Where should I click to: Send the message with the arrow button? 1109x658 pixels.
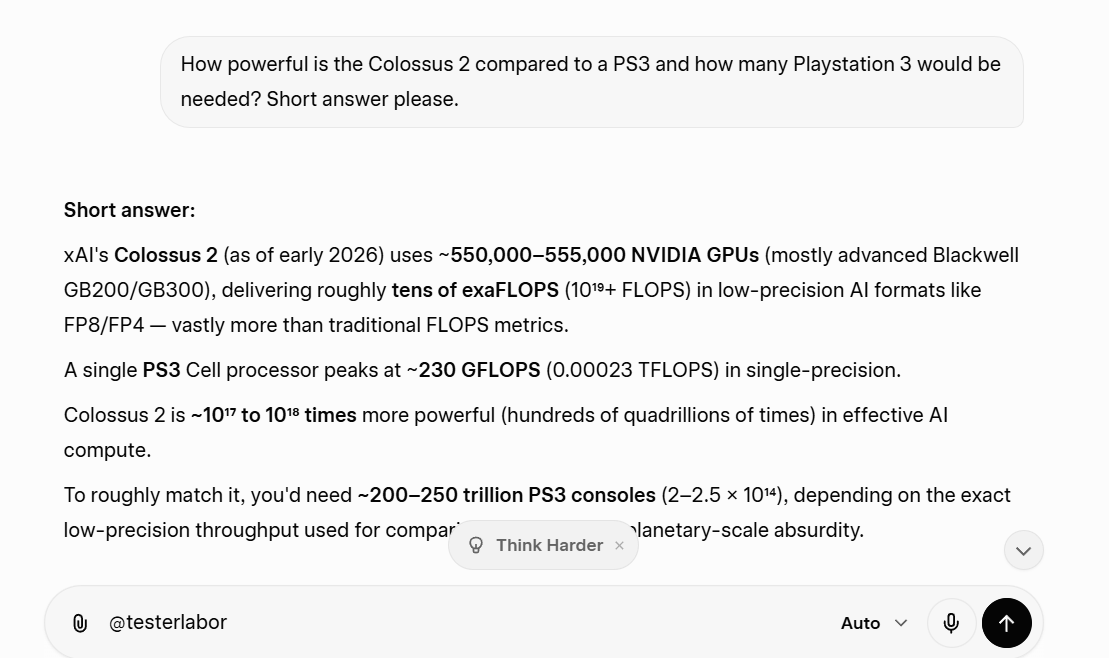(x=1006, y=623)
